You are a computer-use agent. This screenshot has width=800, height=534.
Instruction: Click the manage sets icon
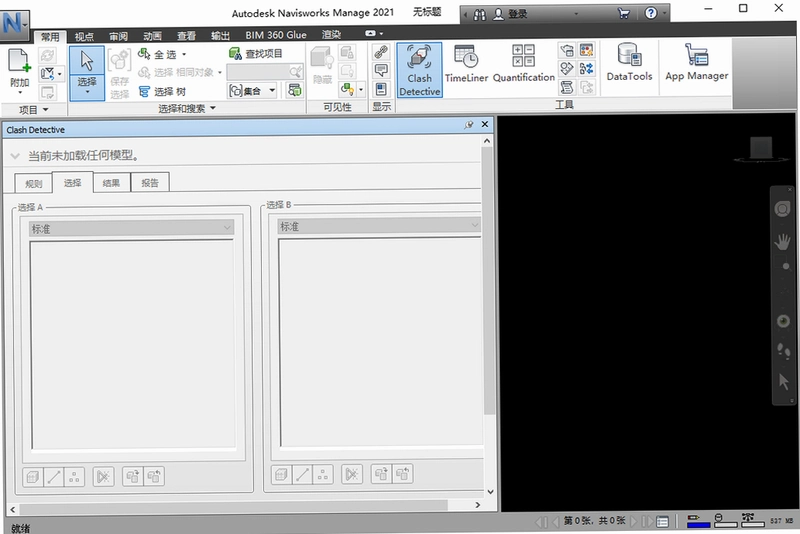tap(295, 90)
